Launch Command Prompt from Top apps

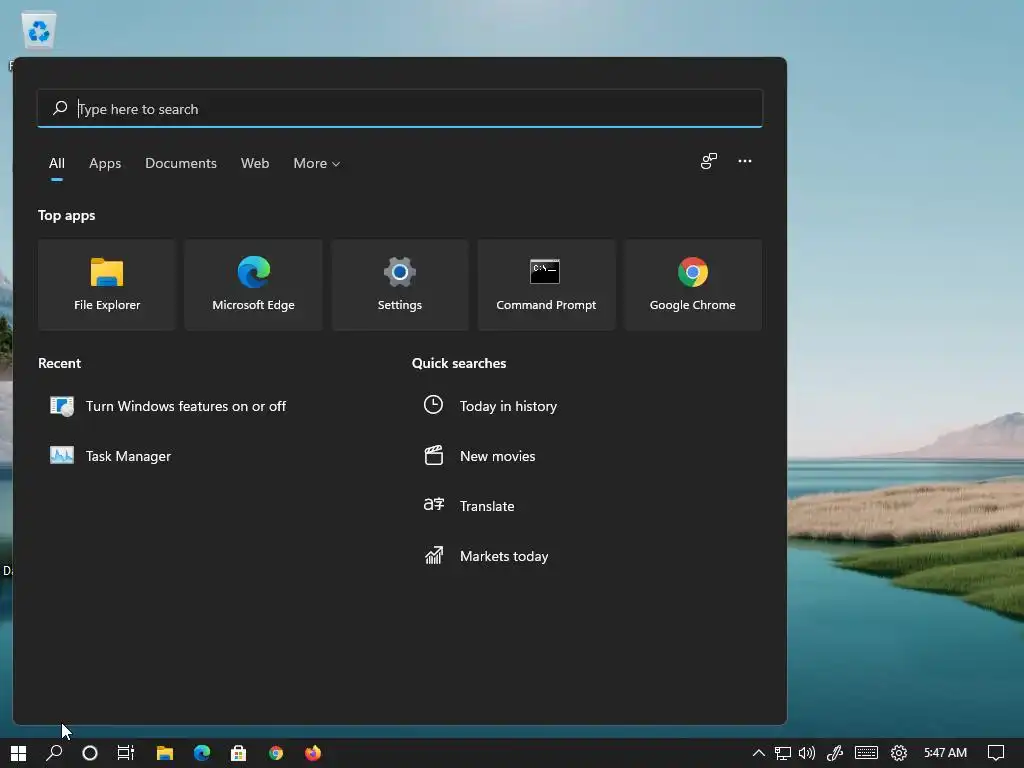pyautogui.click(x=546, y=285)
